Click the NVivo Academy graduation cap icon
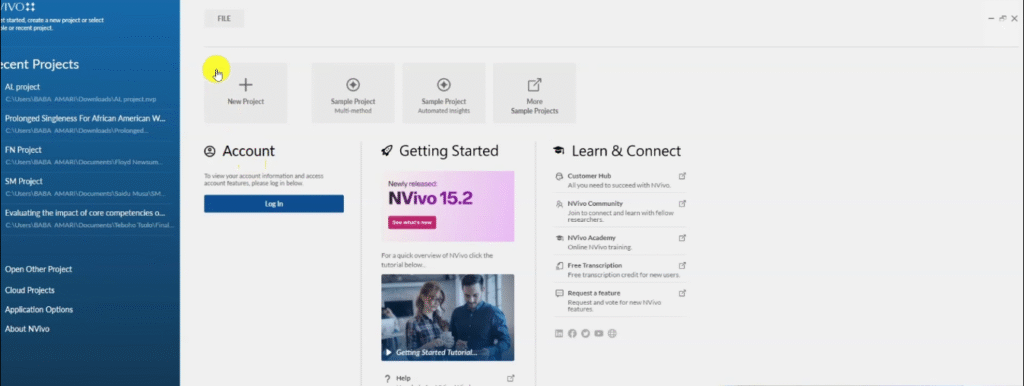Viewport: 1024px width, 386px height. (559, 238)
